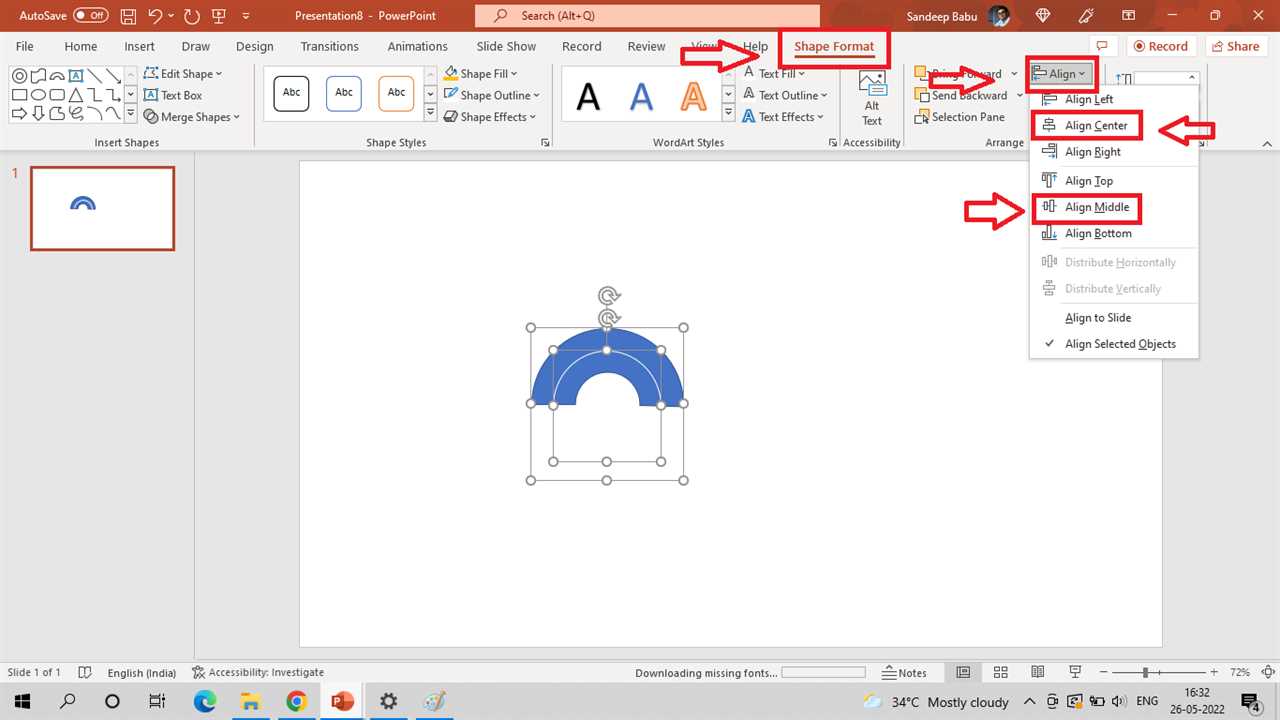The width and height of the screenshot is (1280, 720).
Task: Click the Alt Text icon
Action: (872, 98)
